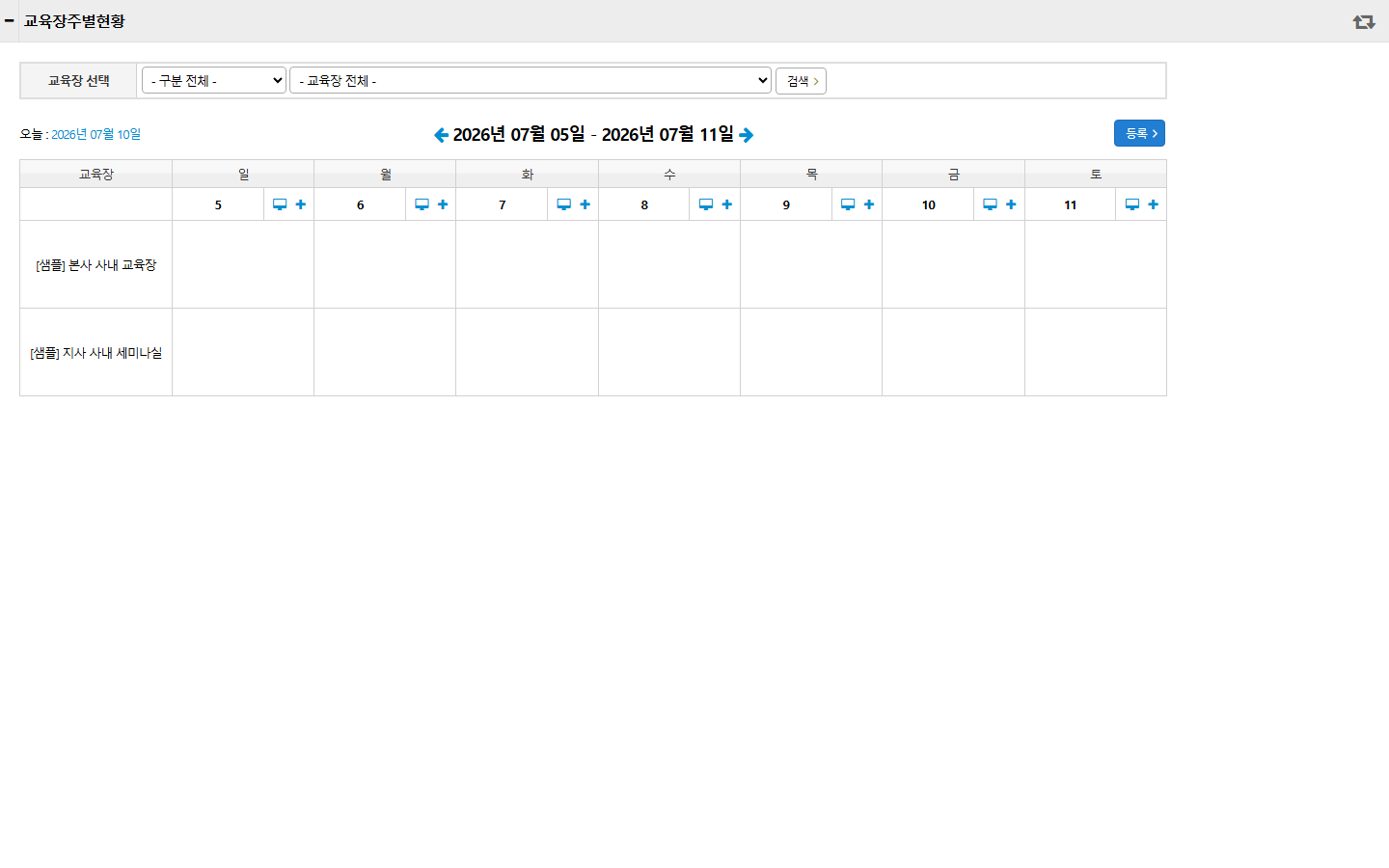Open the 교육장 전체 dropdown
Screen dimensions: 1389x868
[531, 80]
